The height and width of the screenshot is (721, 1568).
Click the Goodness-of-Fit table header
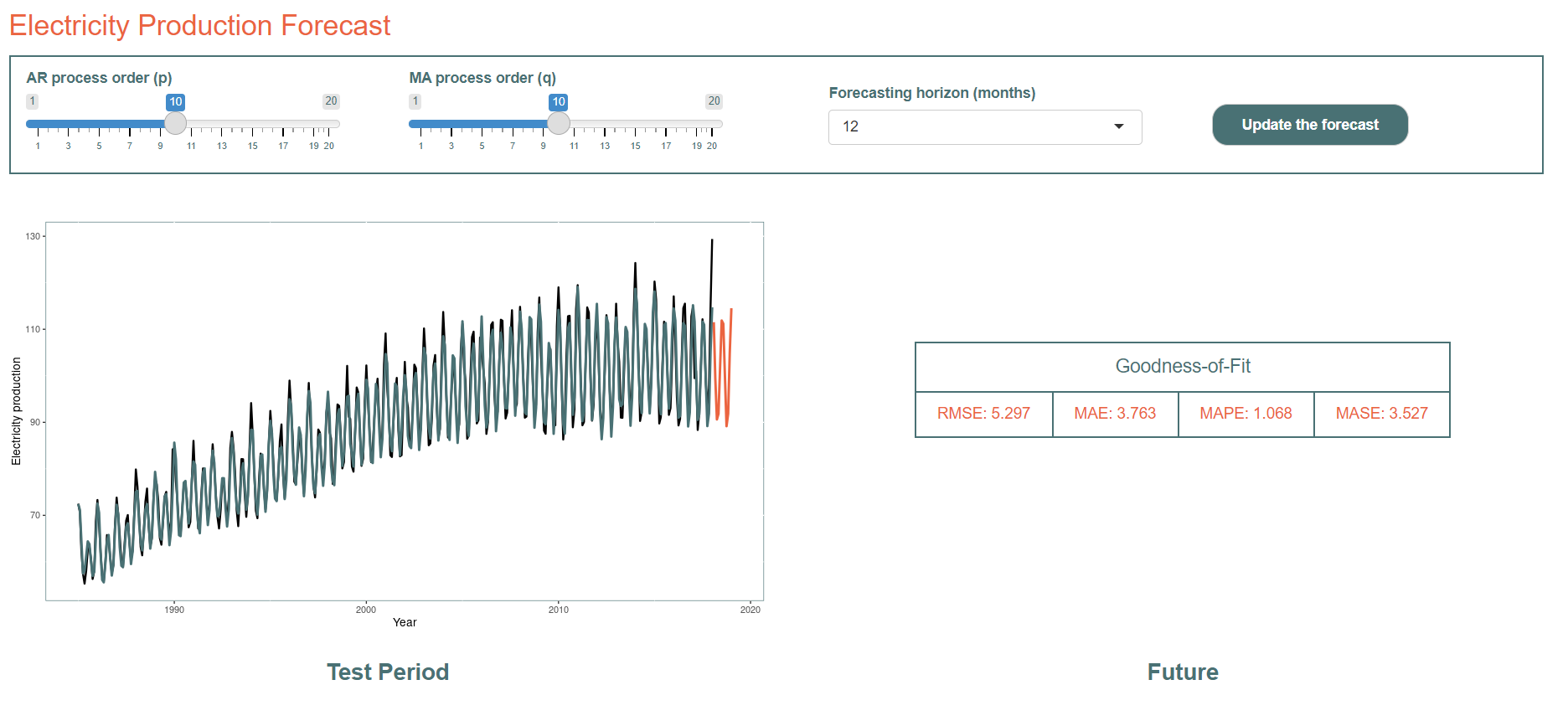click(1182, 367)
